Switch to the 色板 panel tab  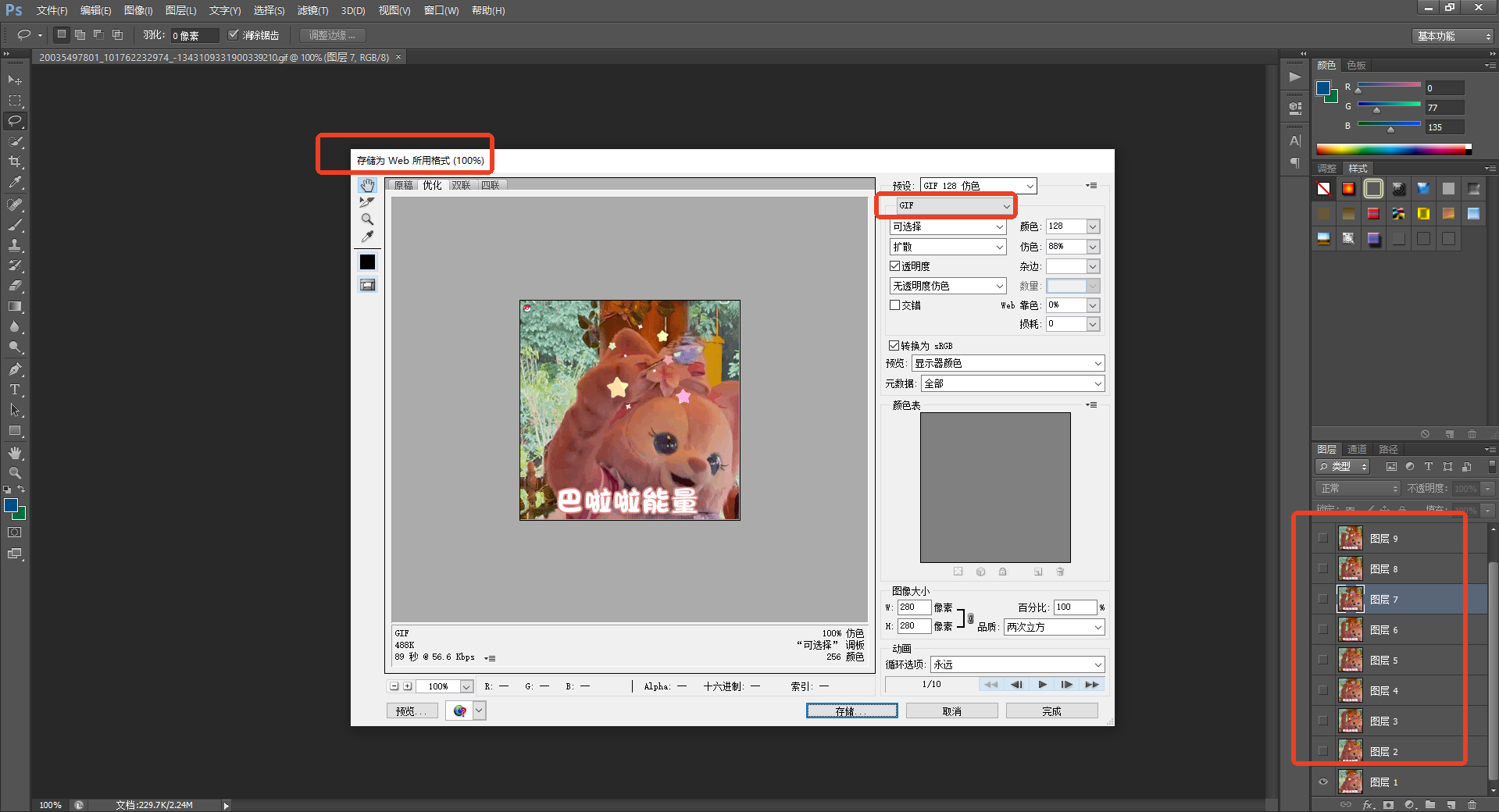(1357, 66)
